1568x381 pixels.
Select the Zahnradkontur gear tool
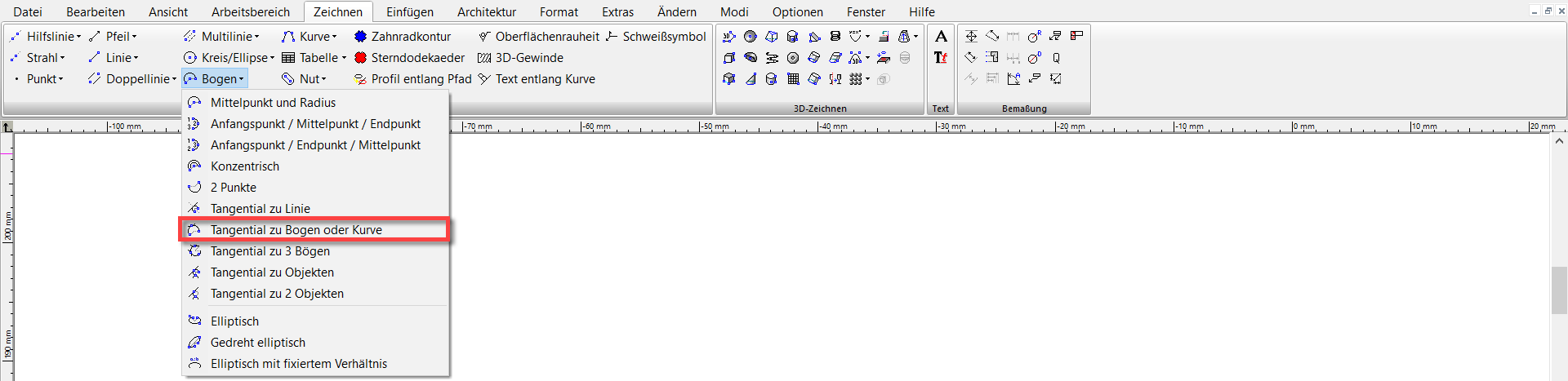[403, 37]
